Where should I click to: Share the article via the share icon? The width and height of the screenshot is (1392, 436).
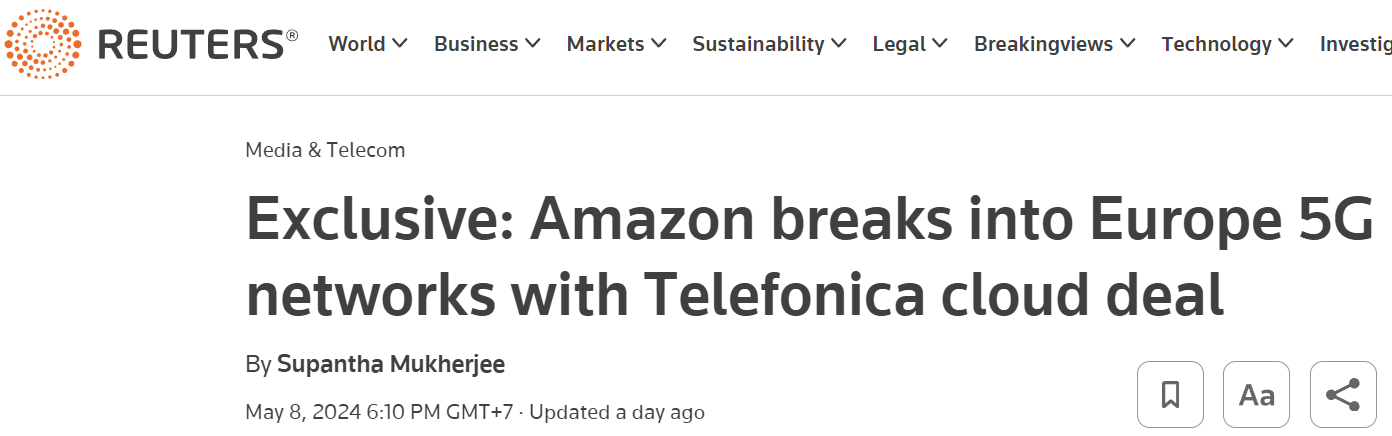(1342, 395)
